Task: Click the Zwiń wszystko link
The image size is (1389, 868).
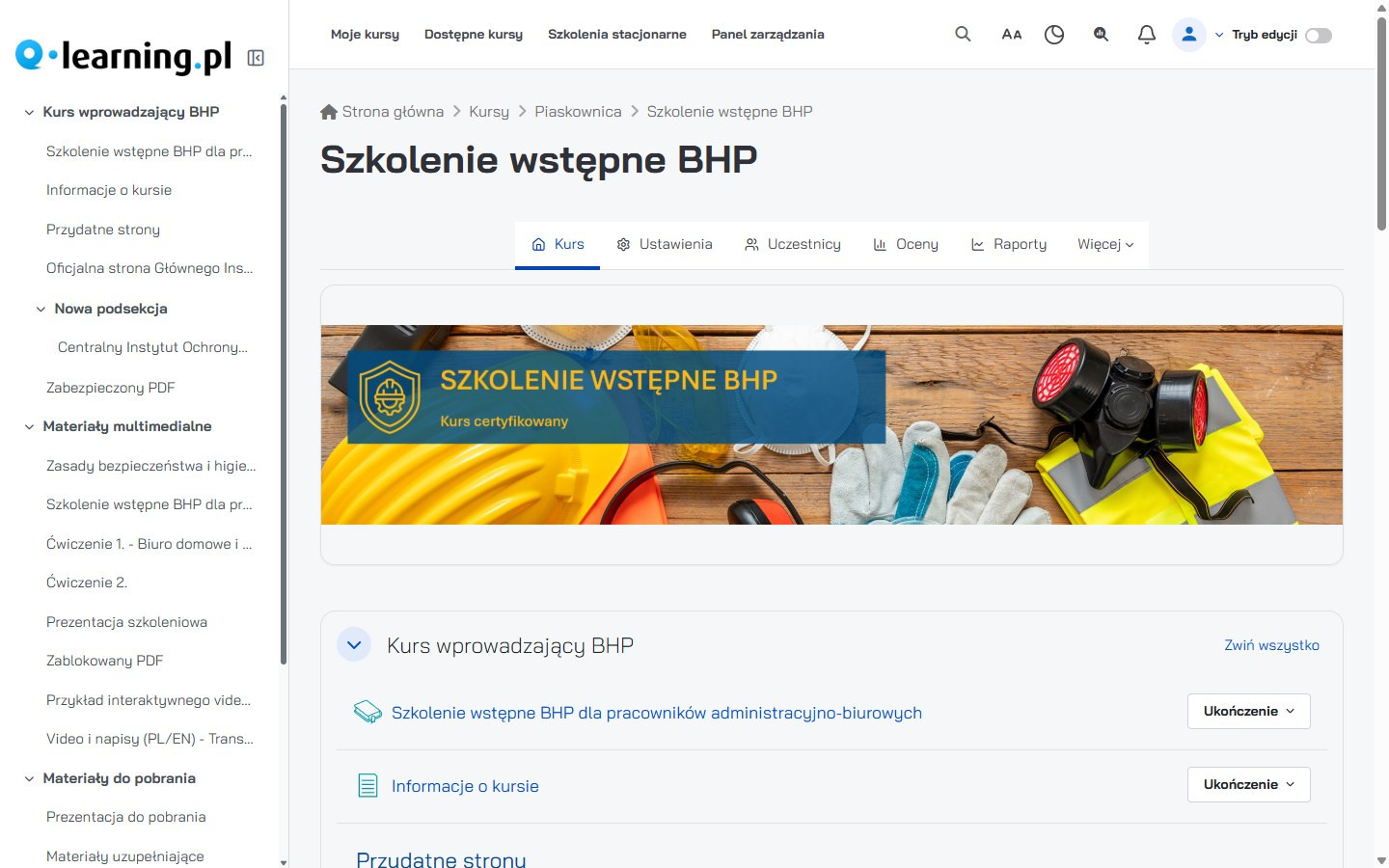Action: tap(1271, 645)
